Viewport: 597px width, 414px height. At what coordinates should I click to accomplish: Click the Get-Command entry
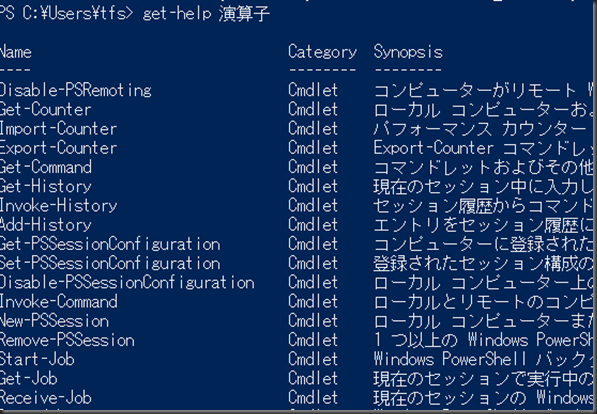[x=46, y=167]
